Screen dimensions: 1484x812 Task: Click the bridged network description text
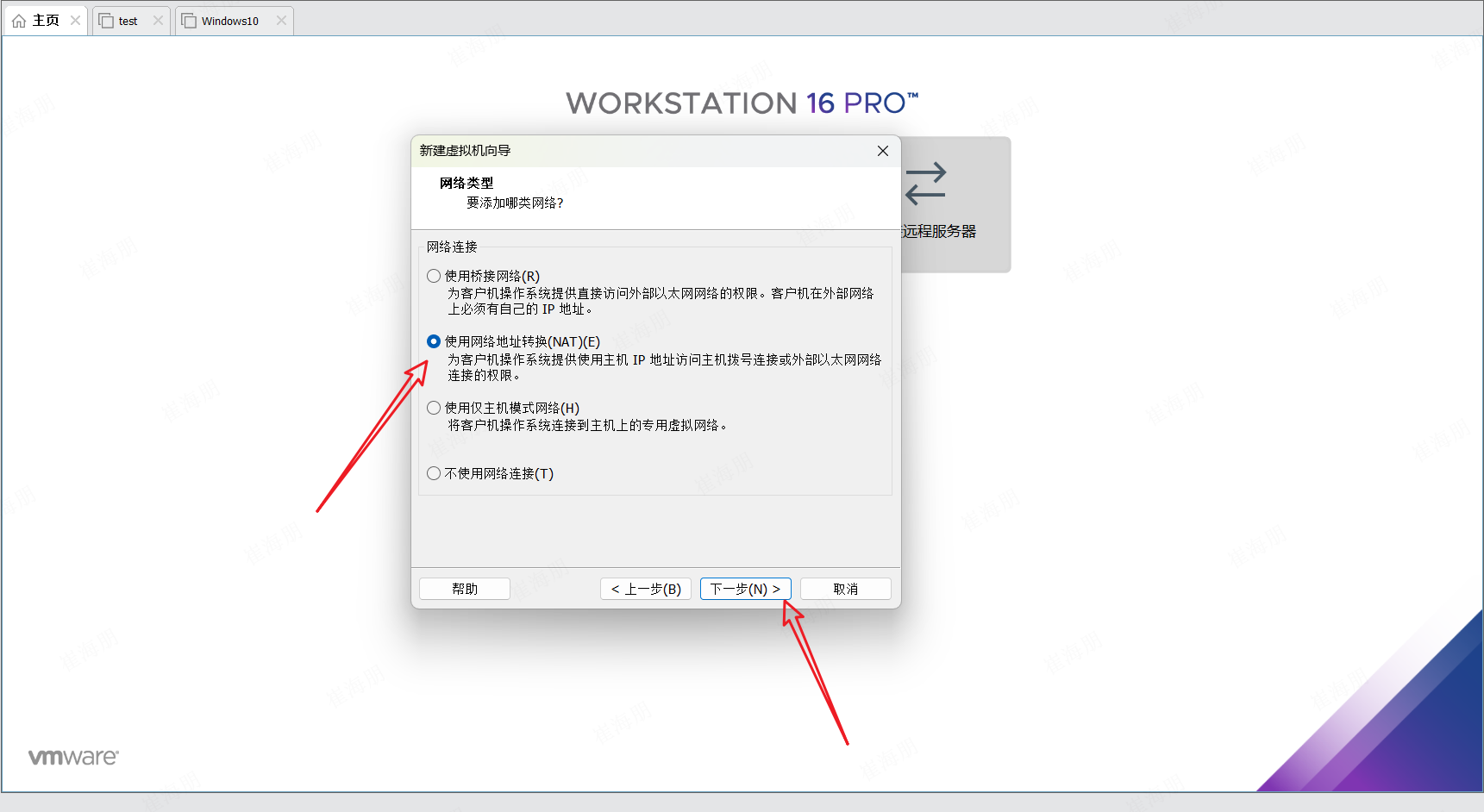(661, 301)
